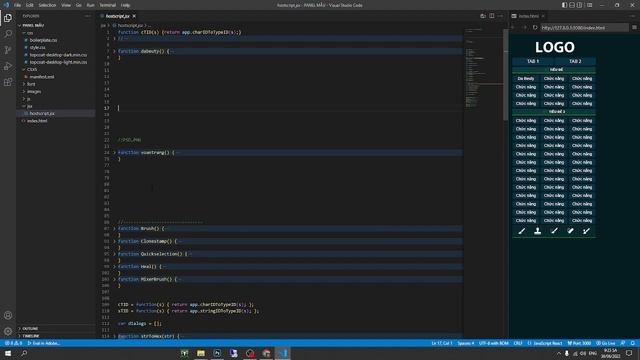This screenshot has height=360, width=640.
Task: Open the File Explorer taskbar icon
Action: pos(201,353)
